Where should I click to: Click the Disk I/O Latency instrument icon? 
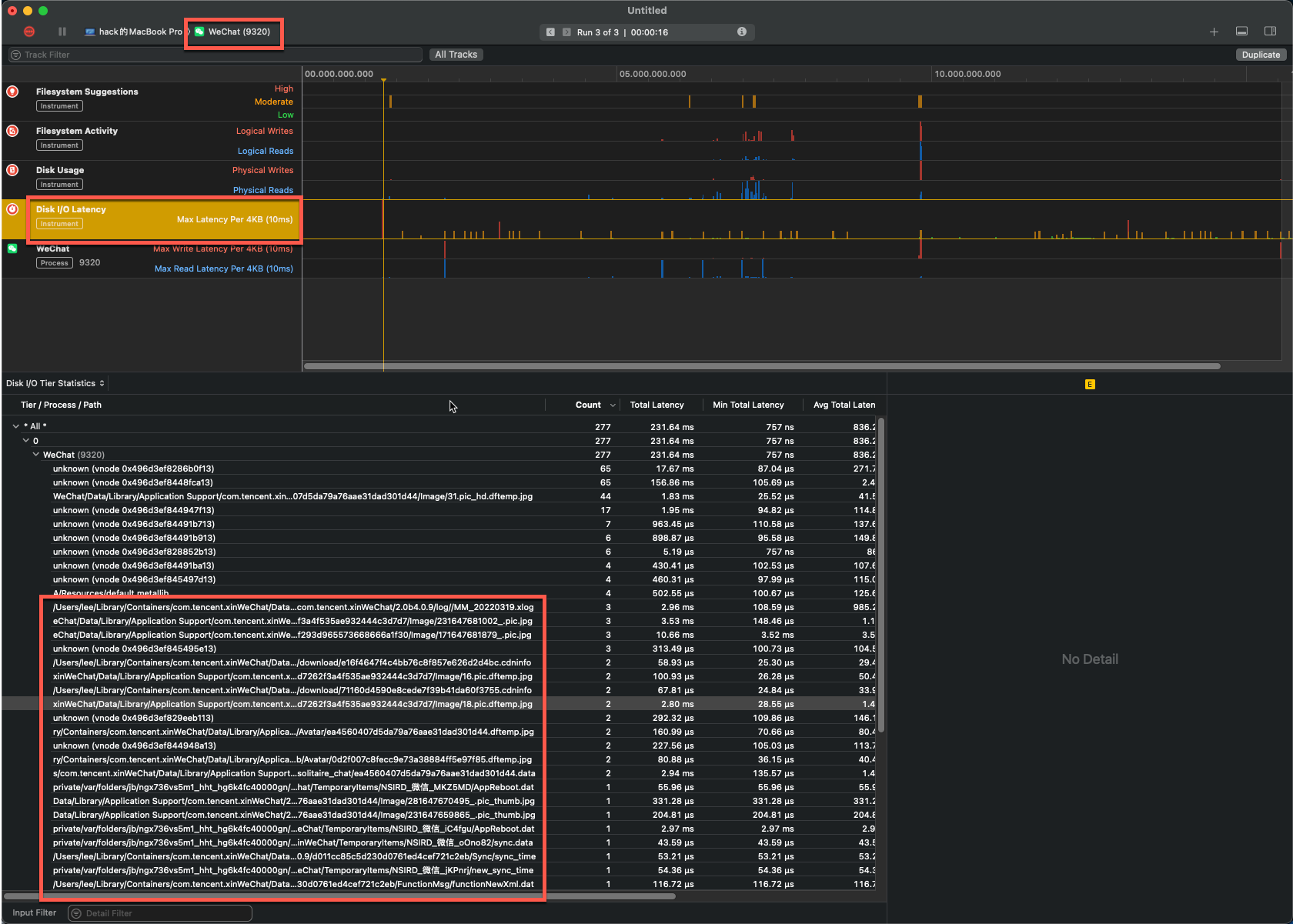point(12,209)
